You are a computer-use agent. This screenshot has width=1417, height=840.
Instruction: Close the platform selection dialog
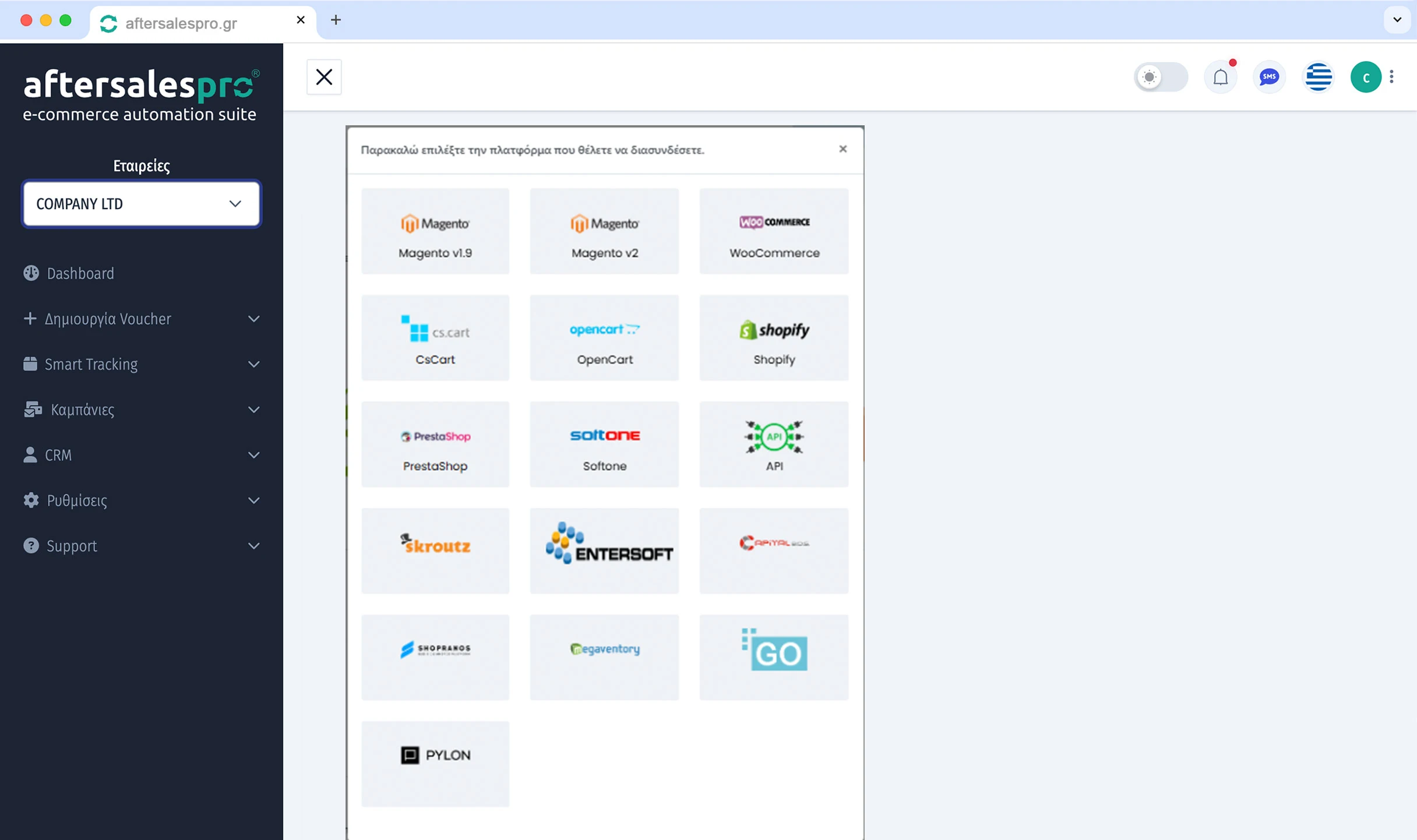[843, 149]
